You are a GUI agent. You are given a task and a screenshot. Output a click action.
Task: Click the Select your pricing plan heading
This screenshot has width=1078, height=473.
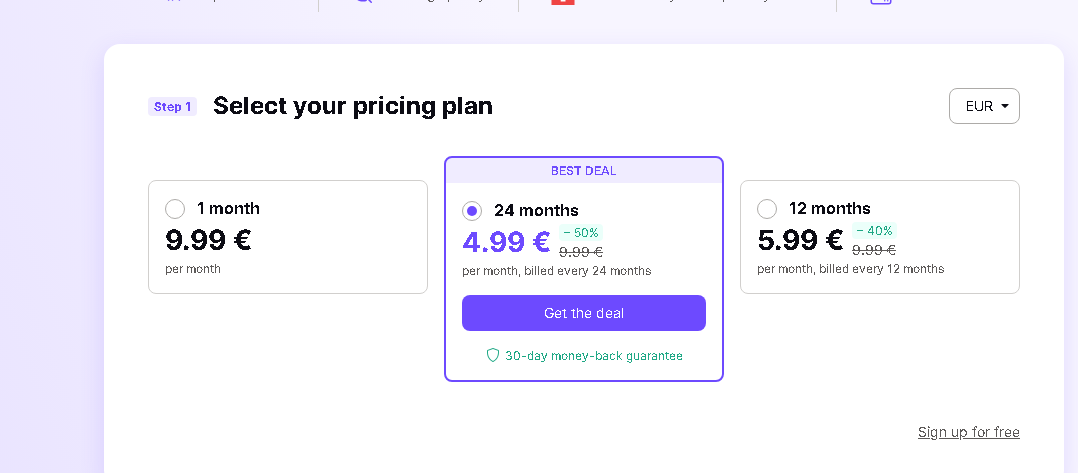tap(353, 106)
